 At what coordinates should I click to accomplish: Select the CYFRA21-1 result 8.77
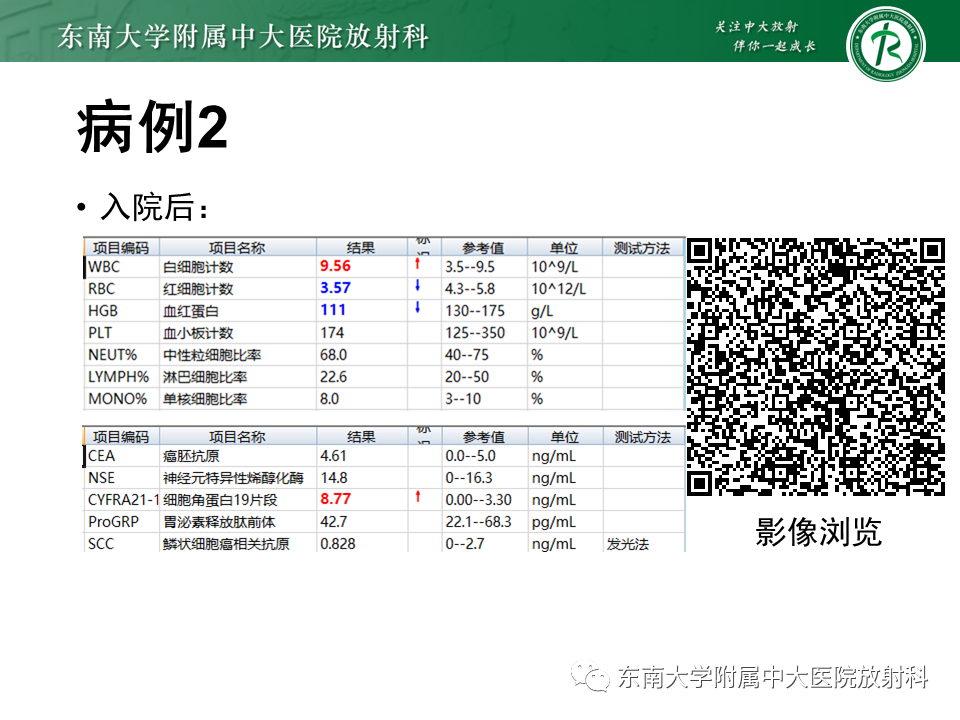pos(336,499)
